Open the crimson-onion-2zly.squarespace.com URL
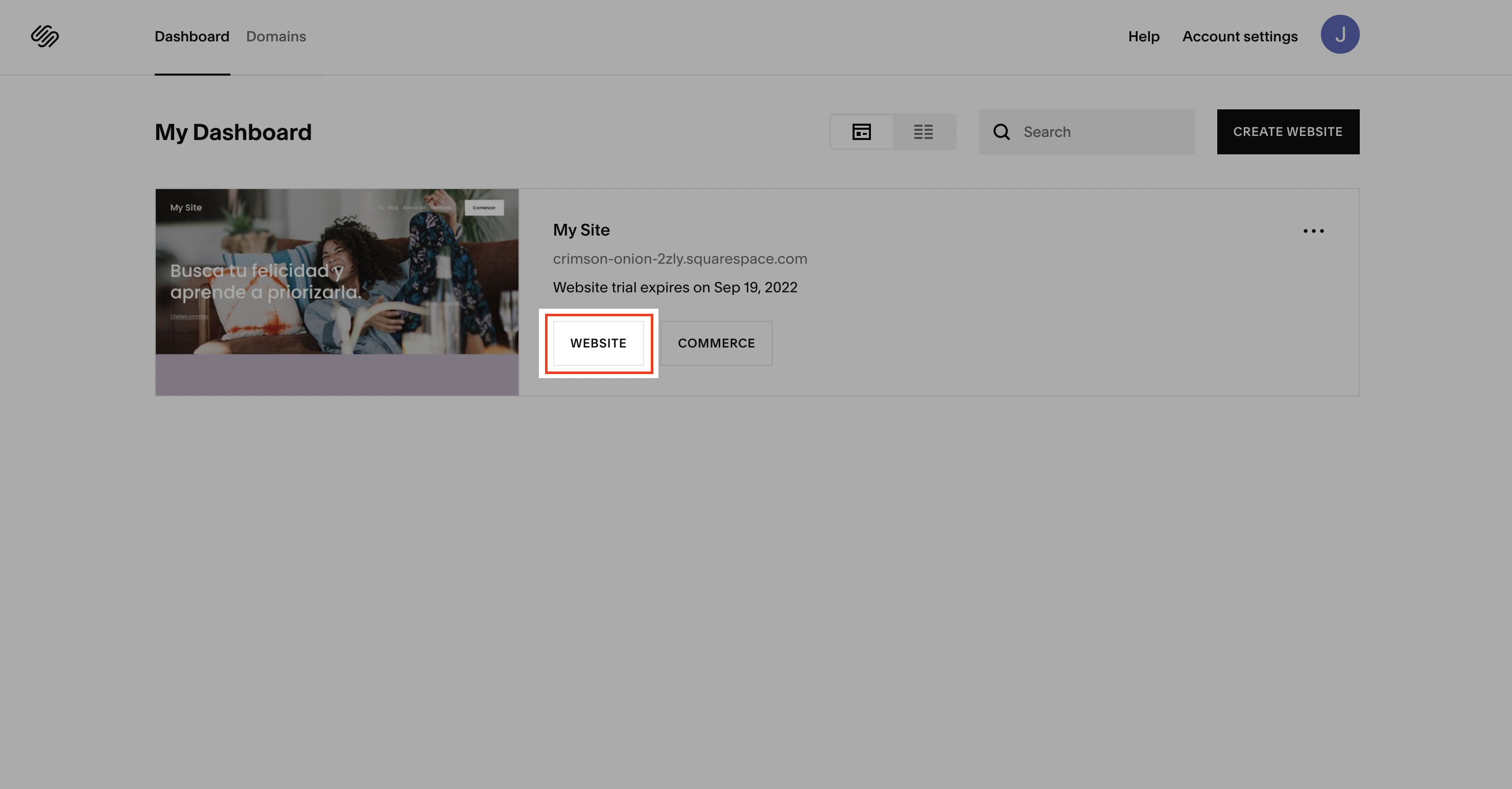 pyautogui.click(x=680, y=259)
